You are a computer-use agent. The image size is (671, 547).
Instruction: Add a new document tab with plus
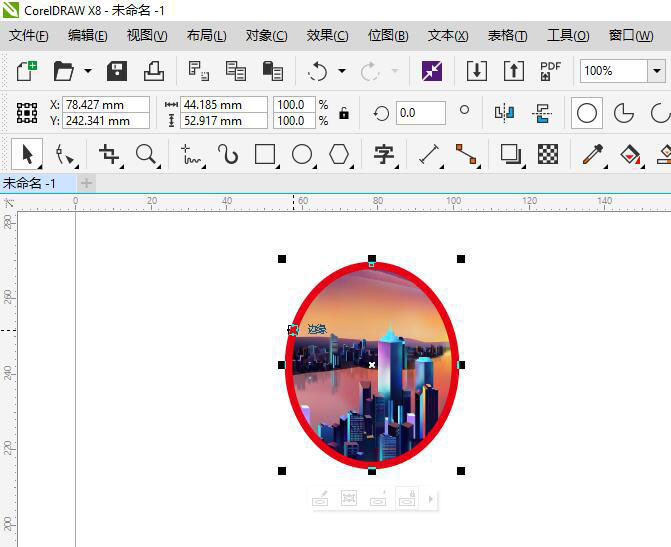tap(86, 183)
